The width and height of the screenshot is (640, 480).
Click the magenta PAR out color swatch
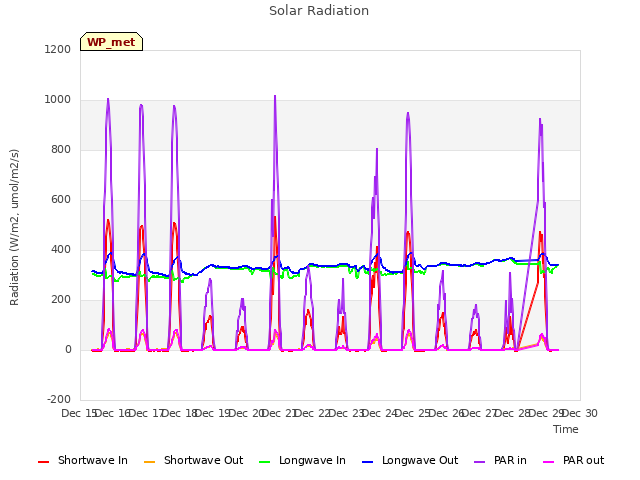549,462
